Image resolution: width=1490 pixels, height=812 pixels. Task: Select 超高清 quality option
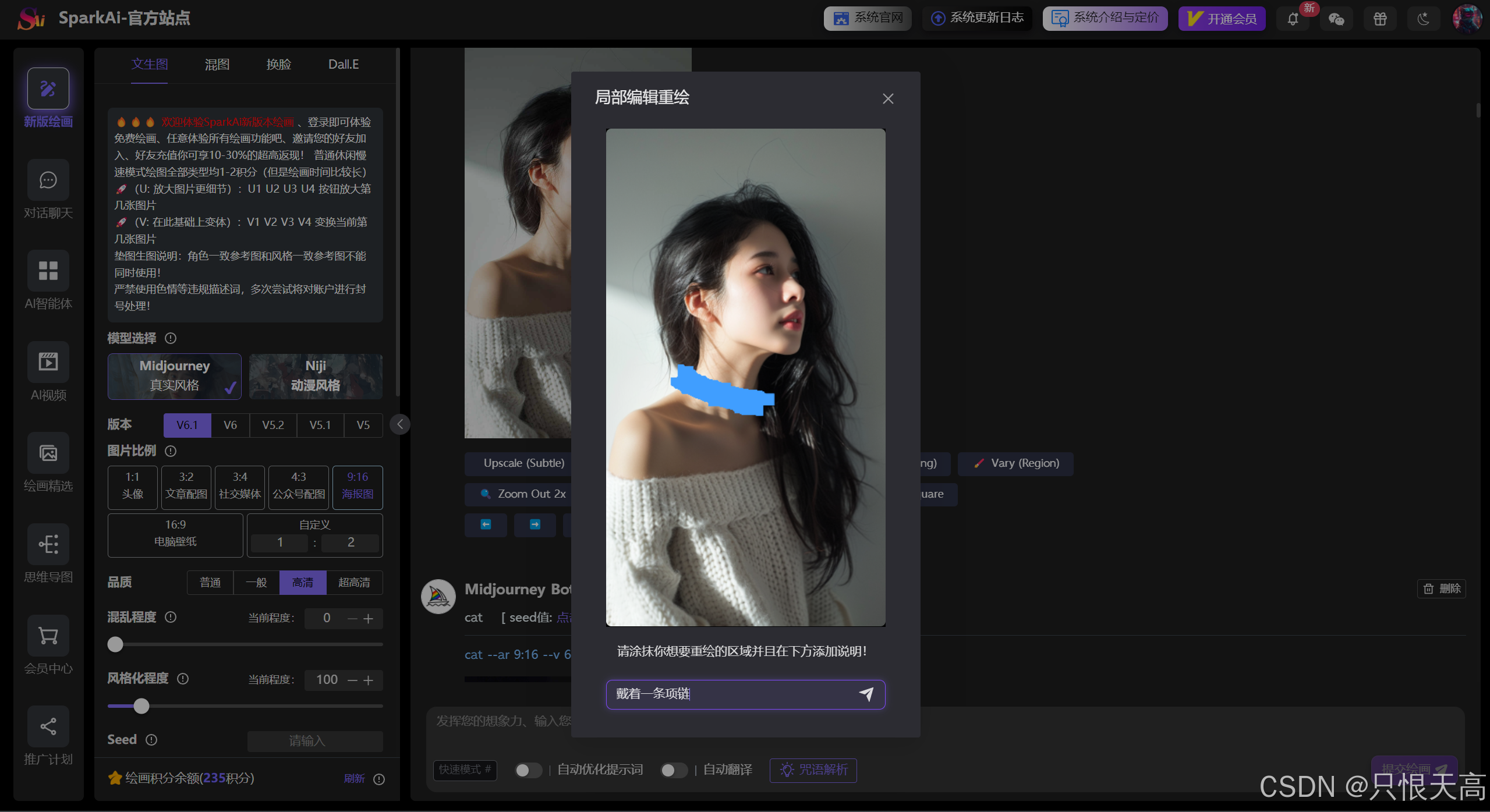pos(354,583)
